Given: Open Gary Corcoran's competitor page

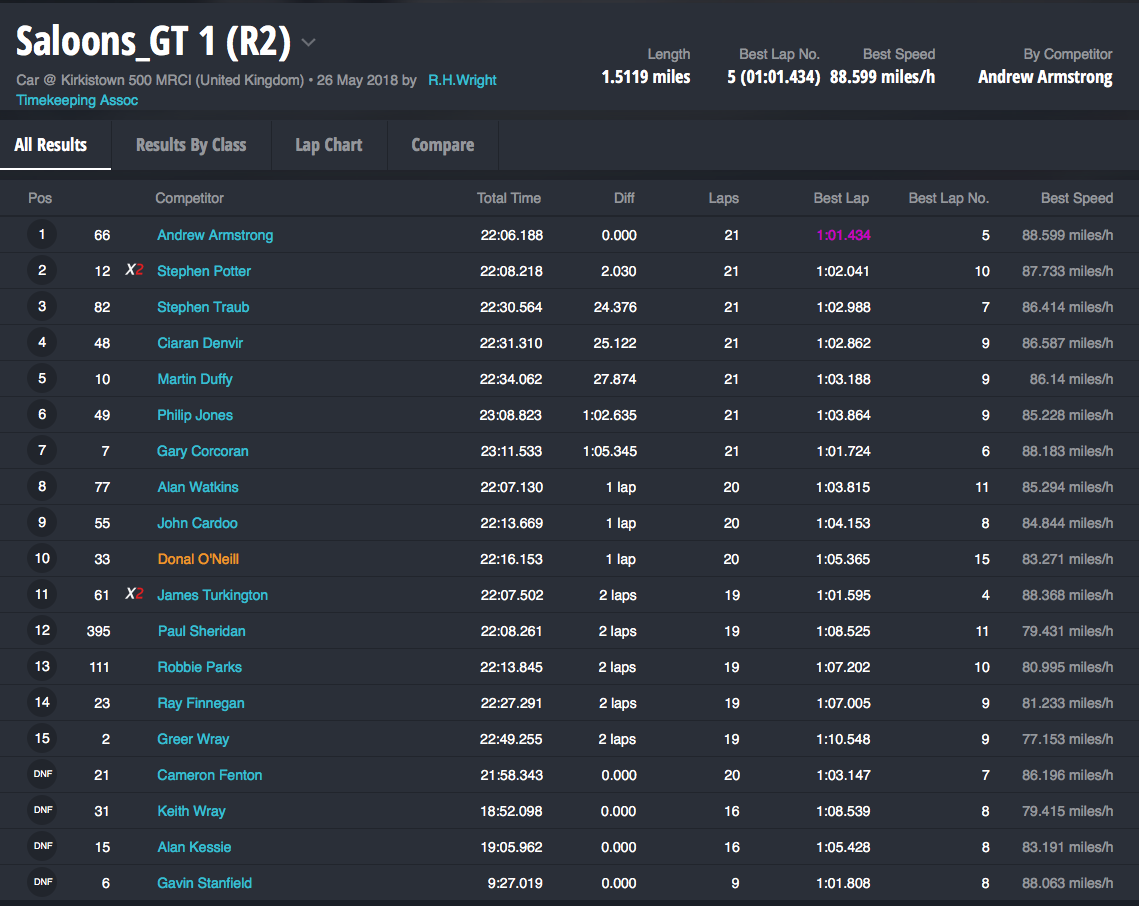Looking at the screenshot, I should pos(203,451).
